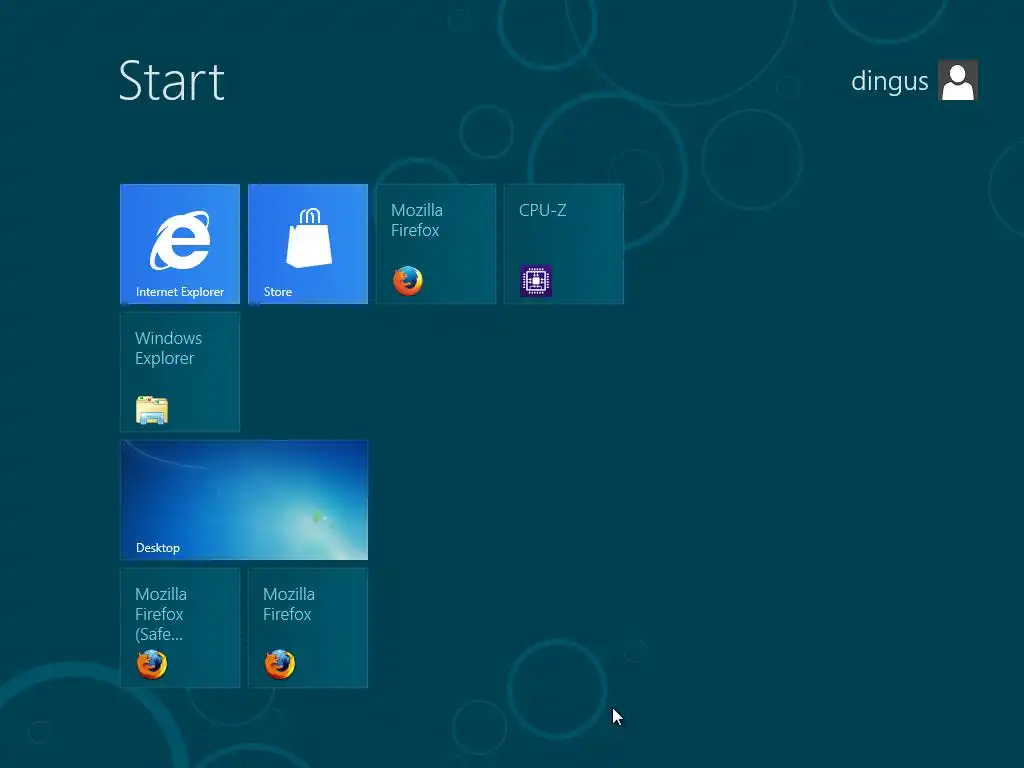Launch the CPU-Z tile
Image resolution: width=1024 pixels, height=768 pixels.
[x=564, y=244]
